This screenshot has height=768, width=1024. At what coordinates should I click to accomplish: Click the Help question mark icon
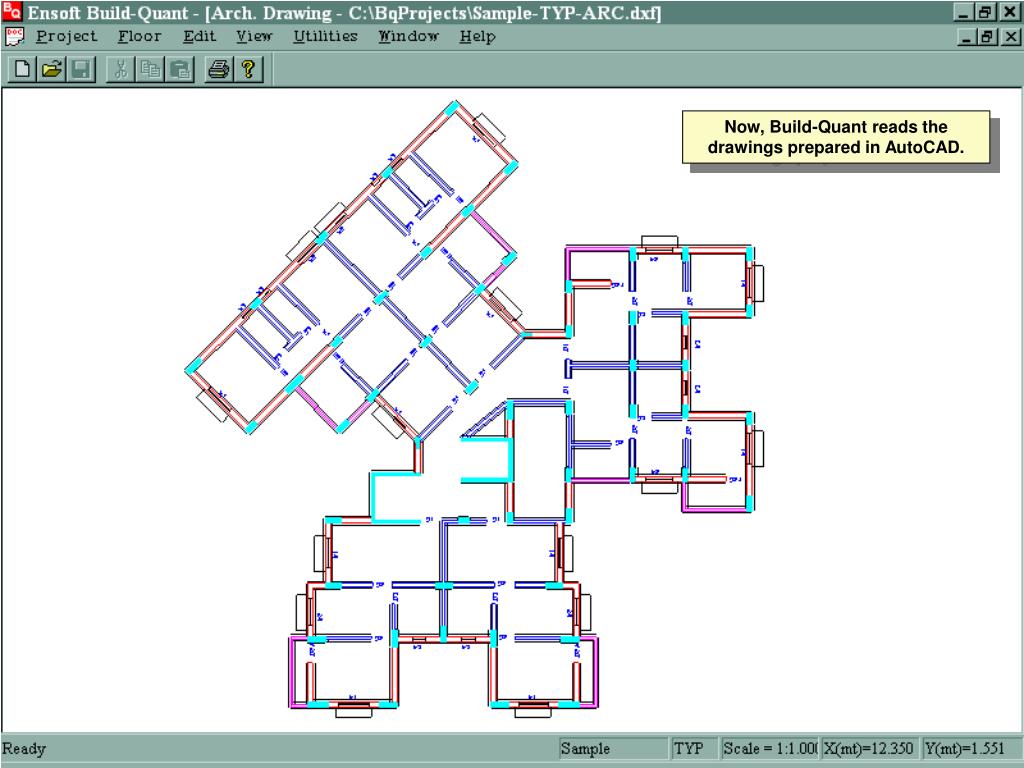248,69
